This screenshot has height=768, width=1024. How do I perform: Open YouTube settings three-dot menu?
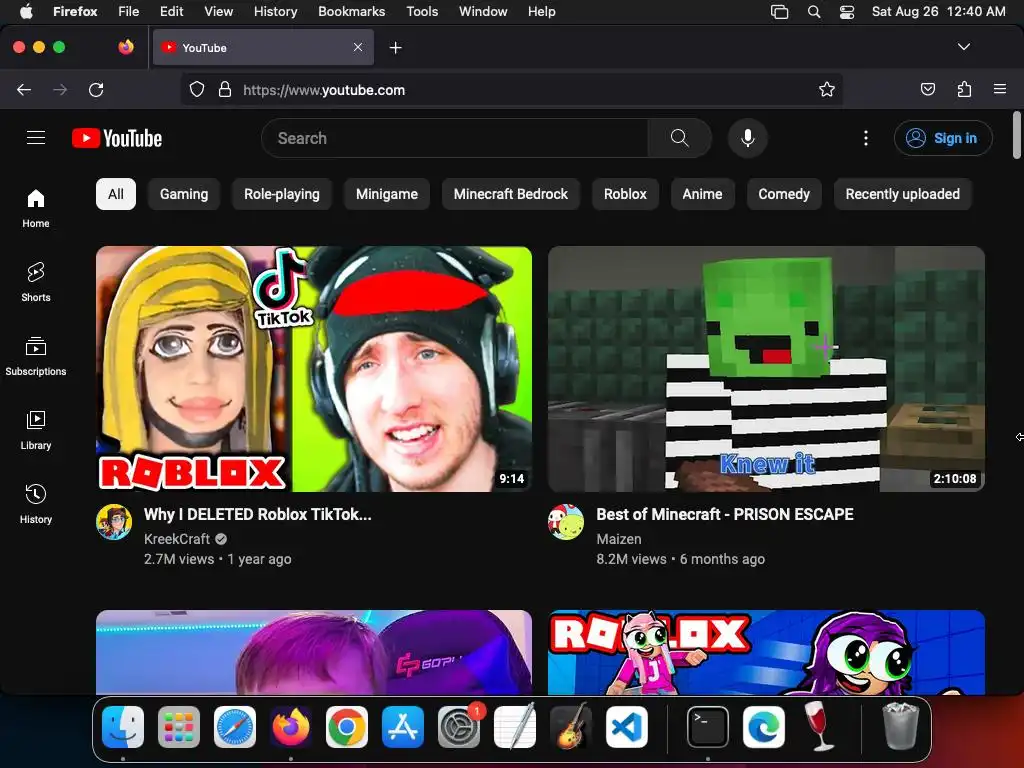(866, 138)
